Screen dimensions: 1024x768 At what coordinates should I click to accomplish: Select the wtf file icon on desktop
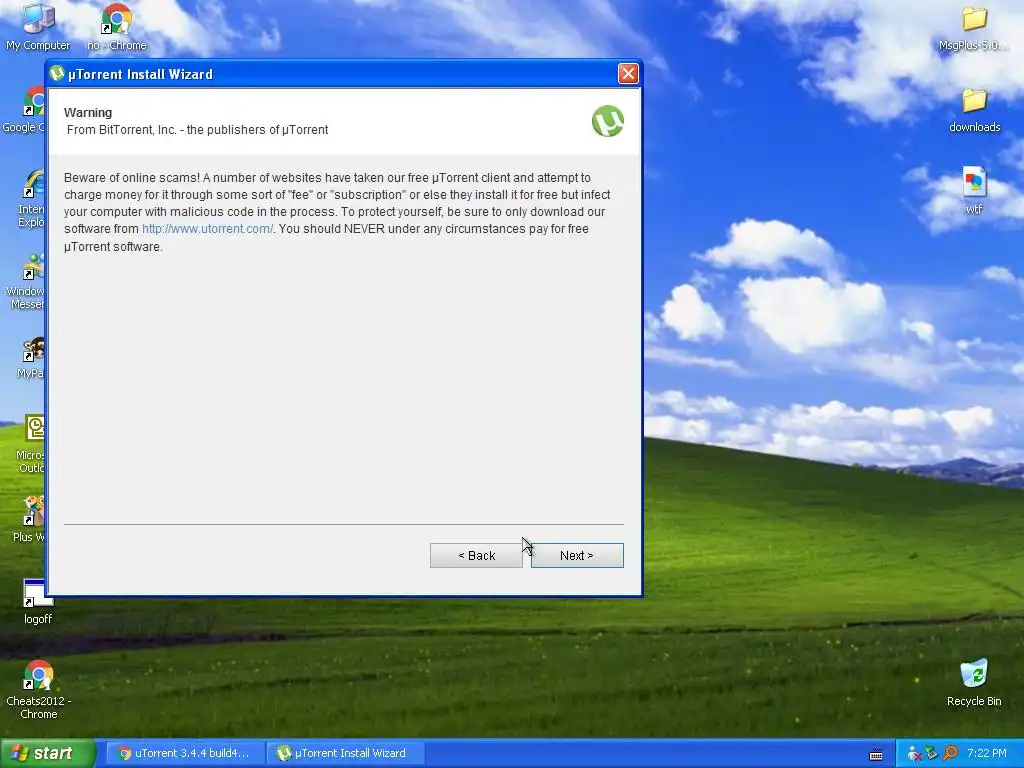(974, 191)
